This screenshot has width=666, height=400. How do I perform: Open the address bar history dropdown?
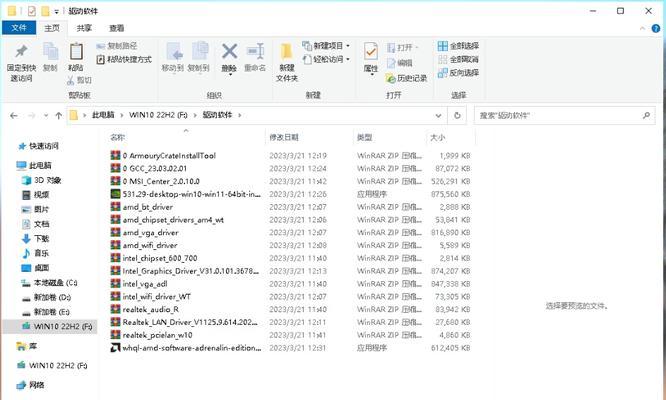point(438,115)
